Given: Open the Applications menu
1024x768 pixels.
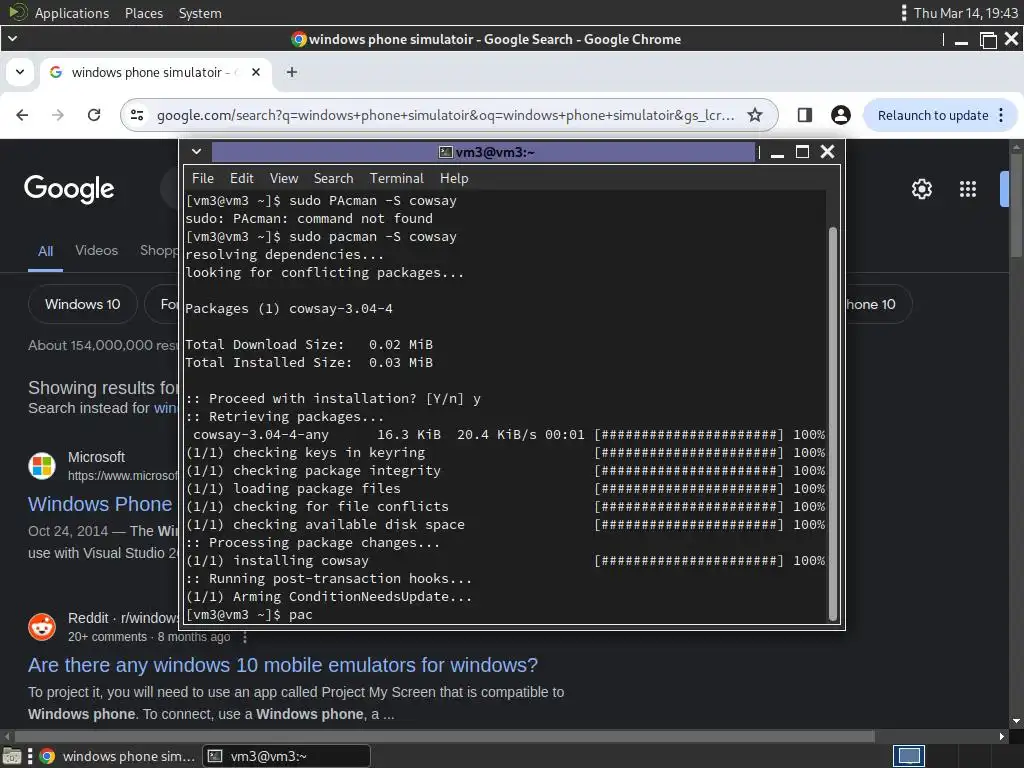Looking at the screenshot, I should point(72,13).
